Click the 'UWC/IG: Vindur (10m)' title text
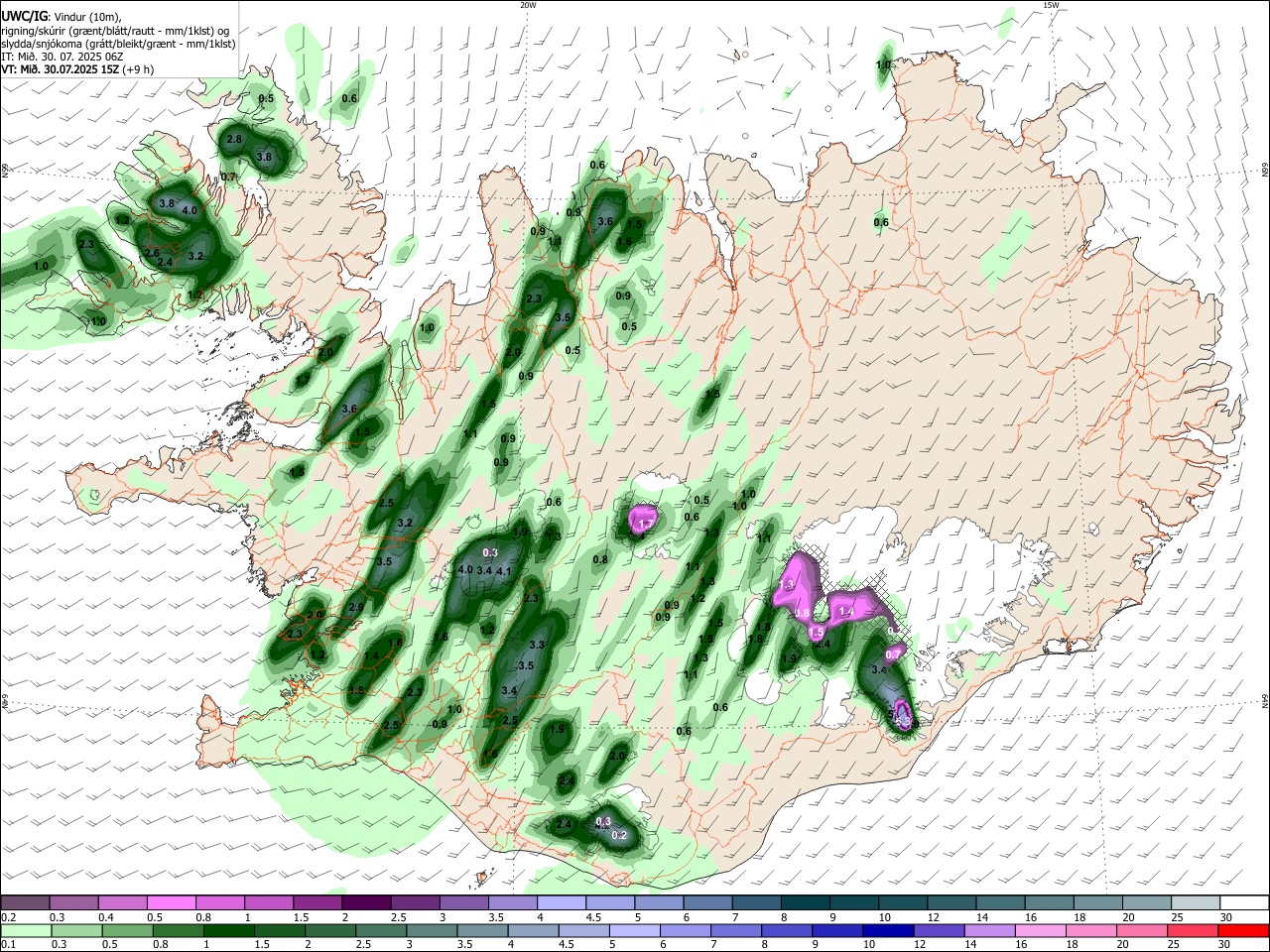Viewport: 1270px width, 952px height. 61,17
